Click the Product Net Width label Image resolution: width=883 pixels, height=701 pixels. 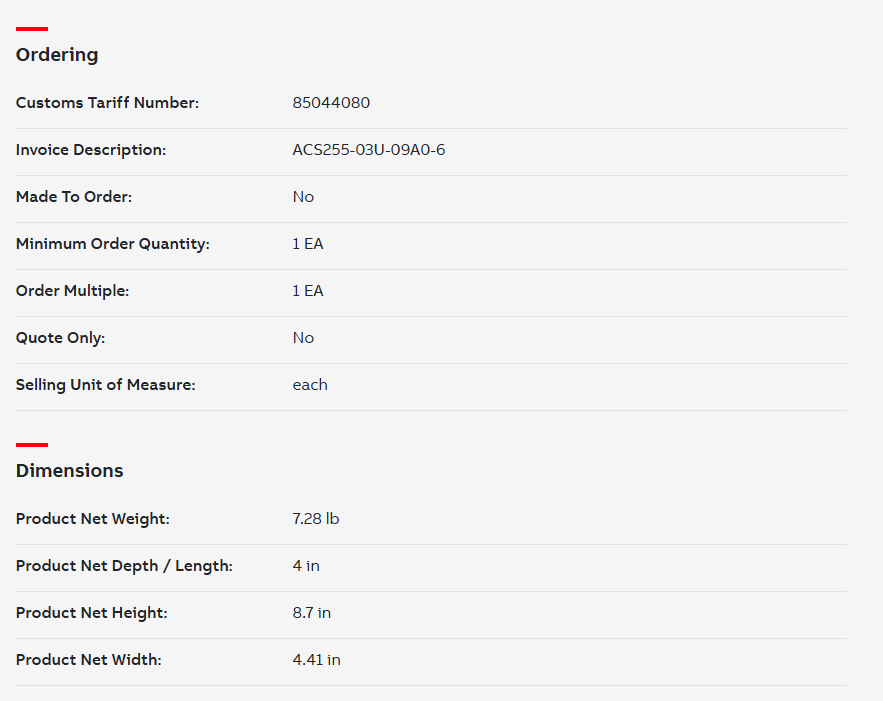[x=88, y=659]
